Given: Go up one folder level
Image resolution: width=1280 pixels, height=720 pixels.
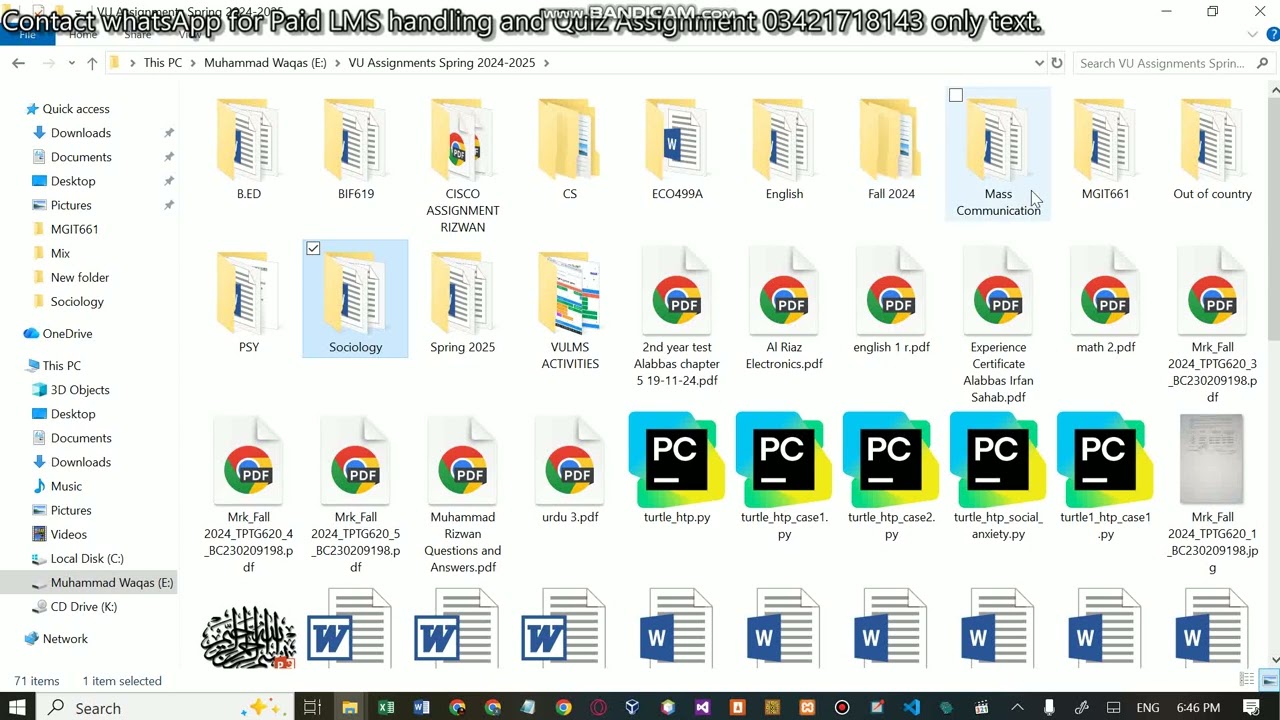Looking at the screenshot, I should (x=92, y=63).
